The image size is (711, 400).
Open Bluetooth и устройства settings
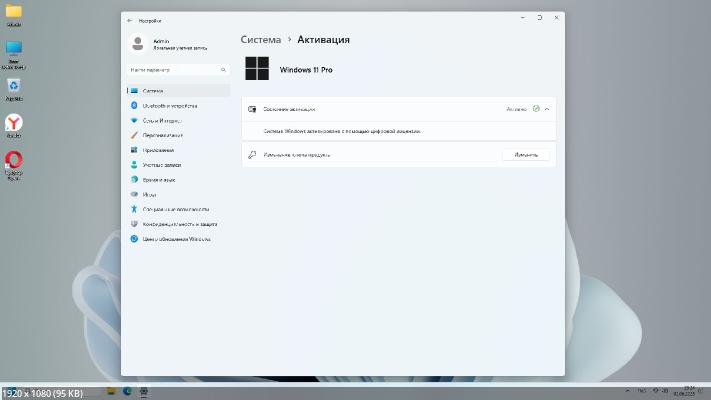click(x=178, y=106)
